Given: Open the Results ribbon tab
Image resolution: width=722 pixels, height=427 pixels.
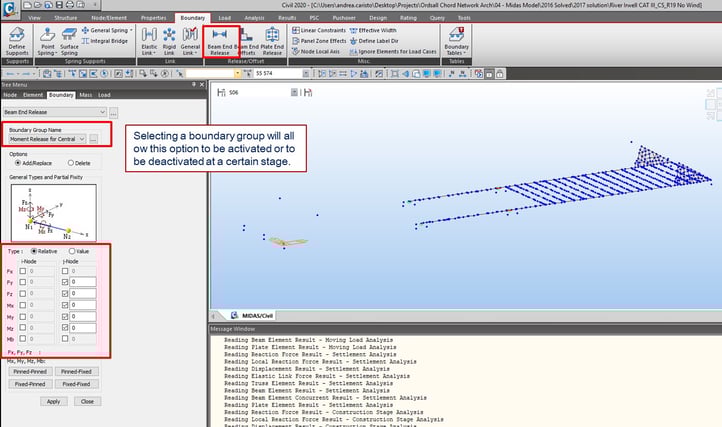Looking at the screenshot, I should point(287,18).
